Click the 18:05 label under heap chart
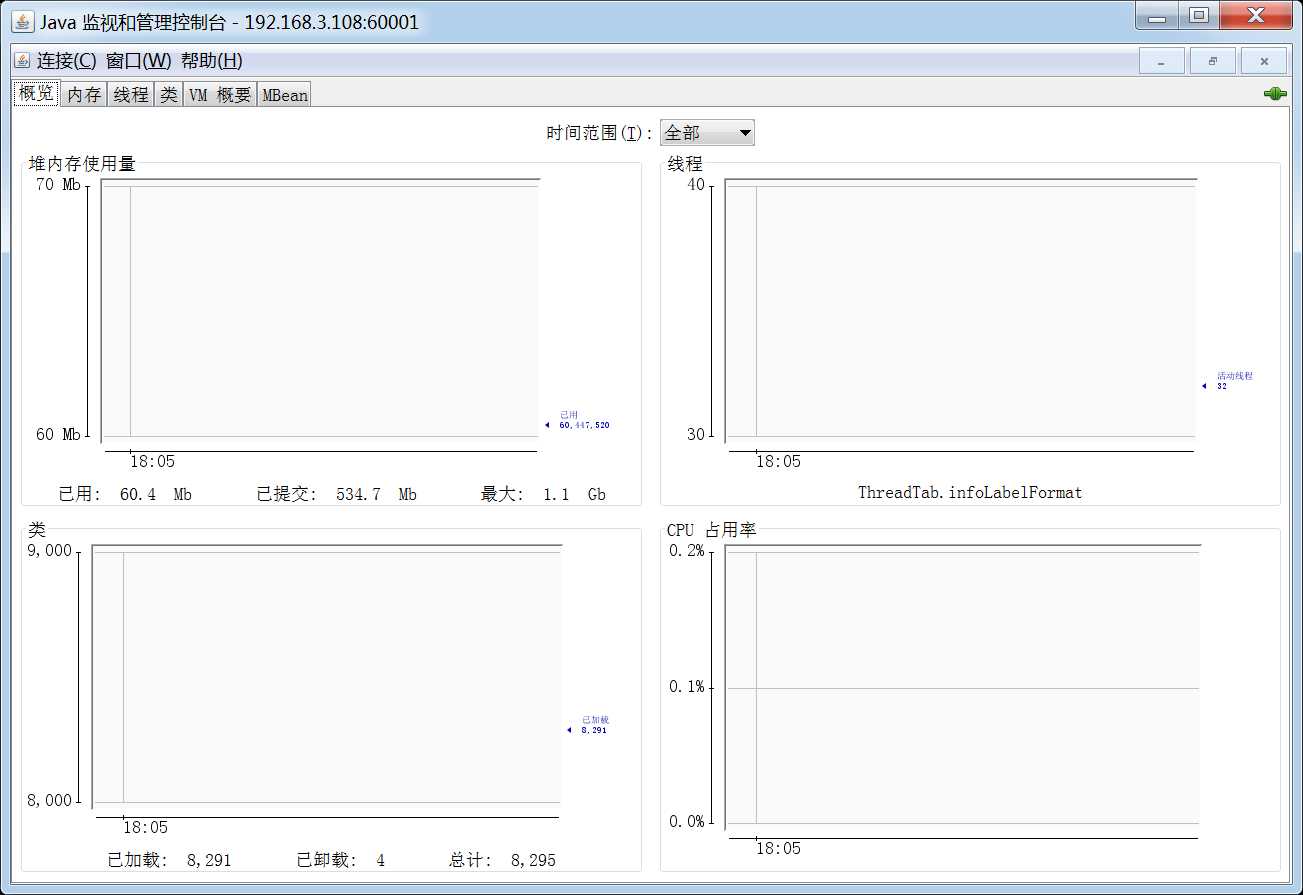Viewport: 1303px width, 895px height. coord(152,462)
